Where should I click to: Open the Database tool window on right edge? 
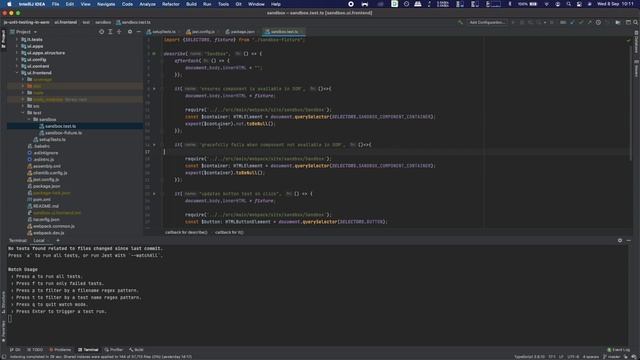click(x=636, y=41)
